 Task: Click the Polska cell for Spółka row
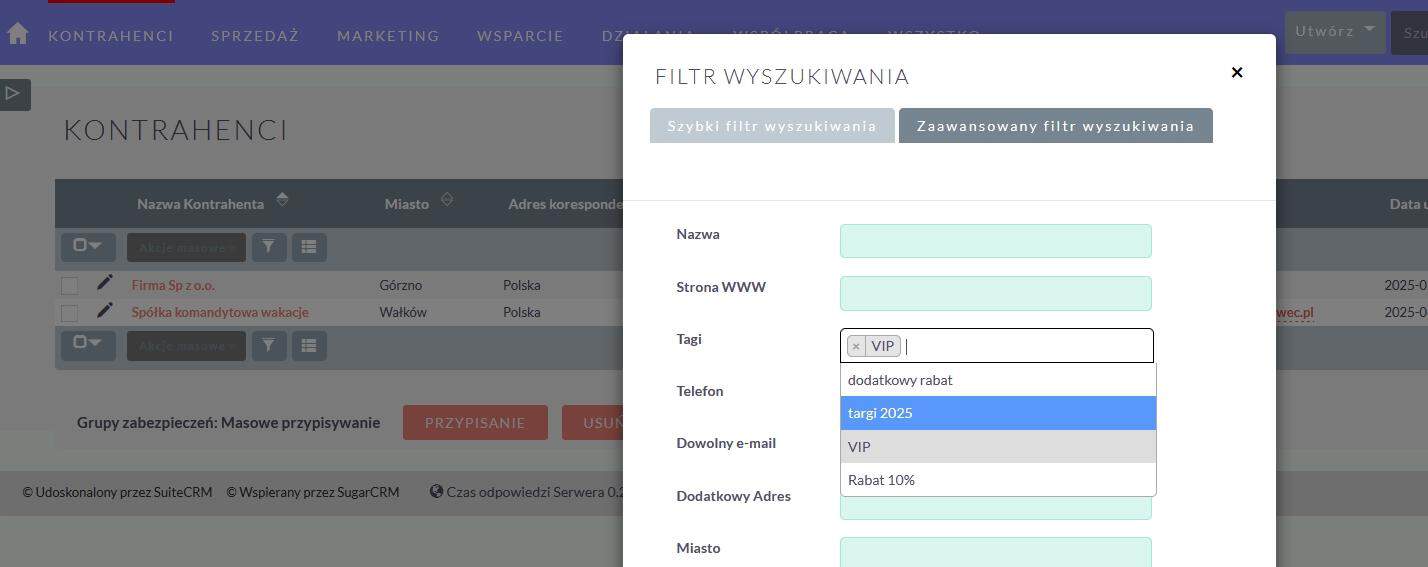point(521,312)
